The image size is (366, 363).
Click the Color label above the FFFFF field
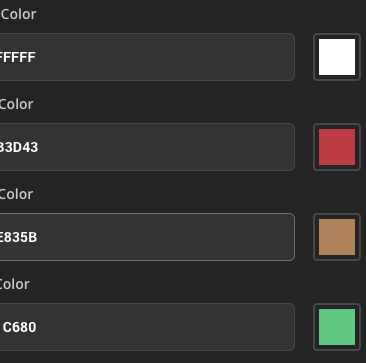[x=18, y=14]
